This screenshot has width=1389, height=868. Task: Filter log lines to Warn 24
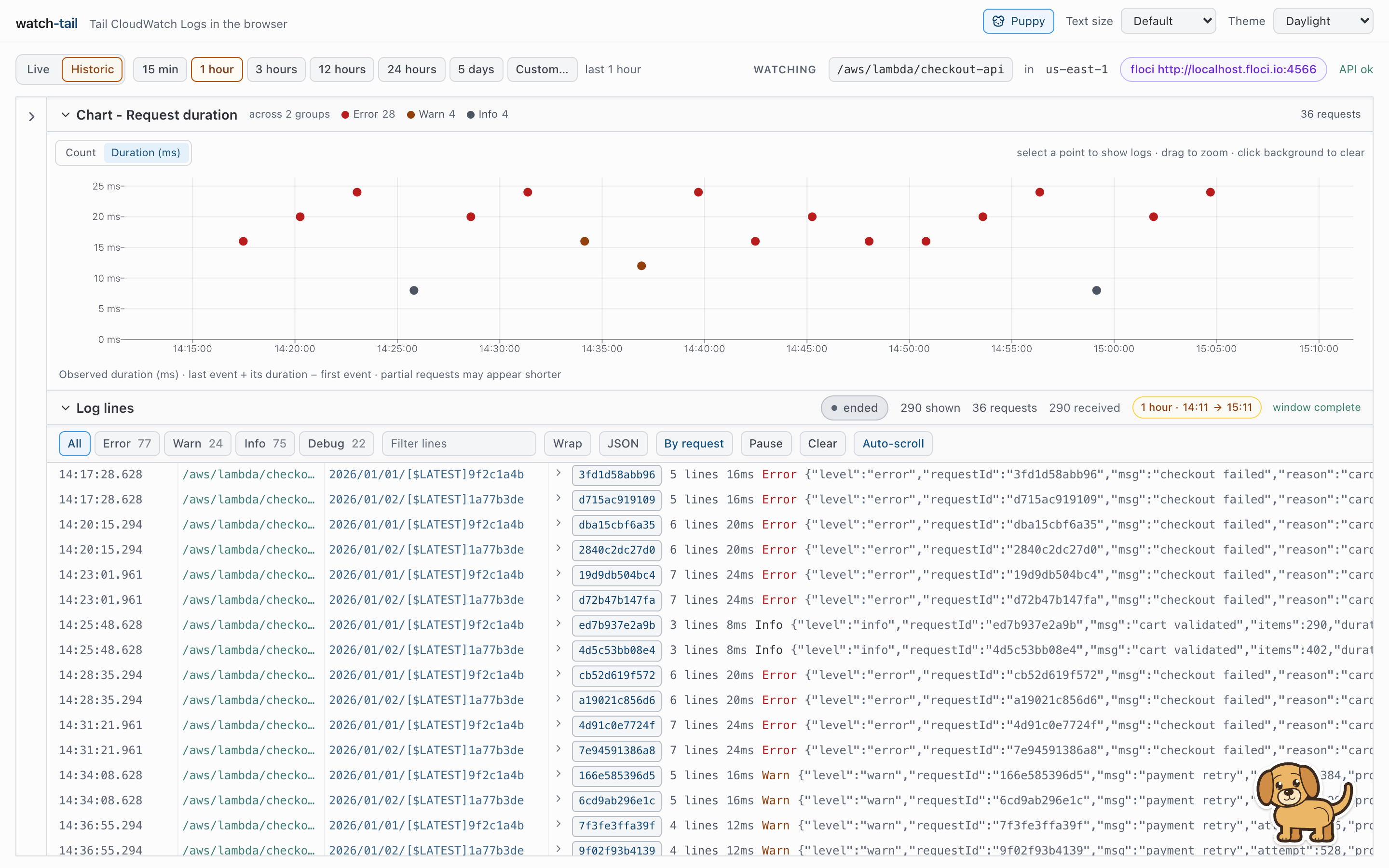(x=197, y=444)
